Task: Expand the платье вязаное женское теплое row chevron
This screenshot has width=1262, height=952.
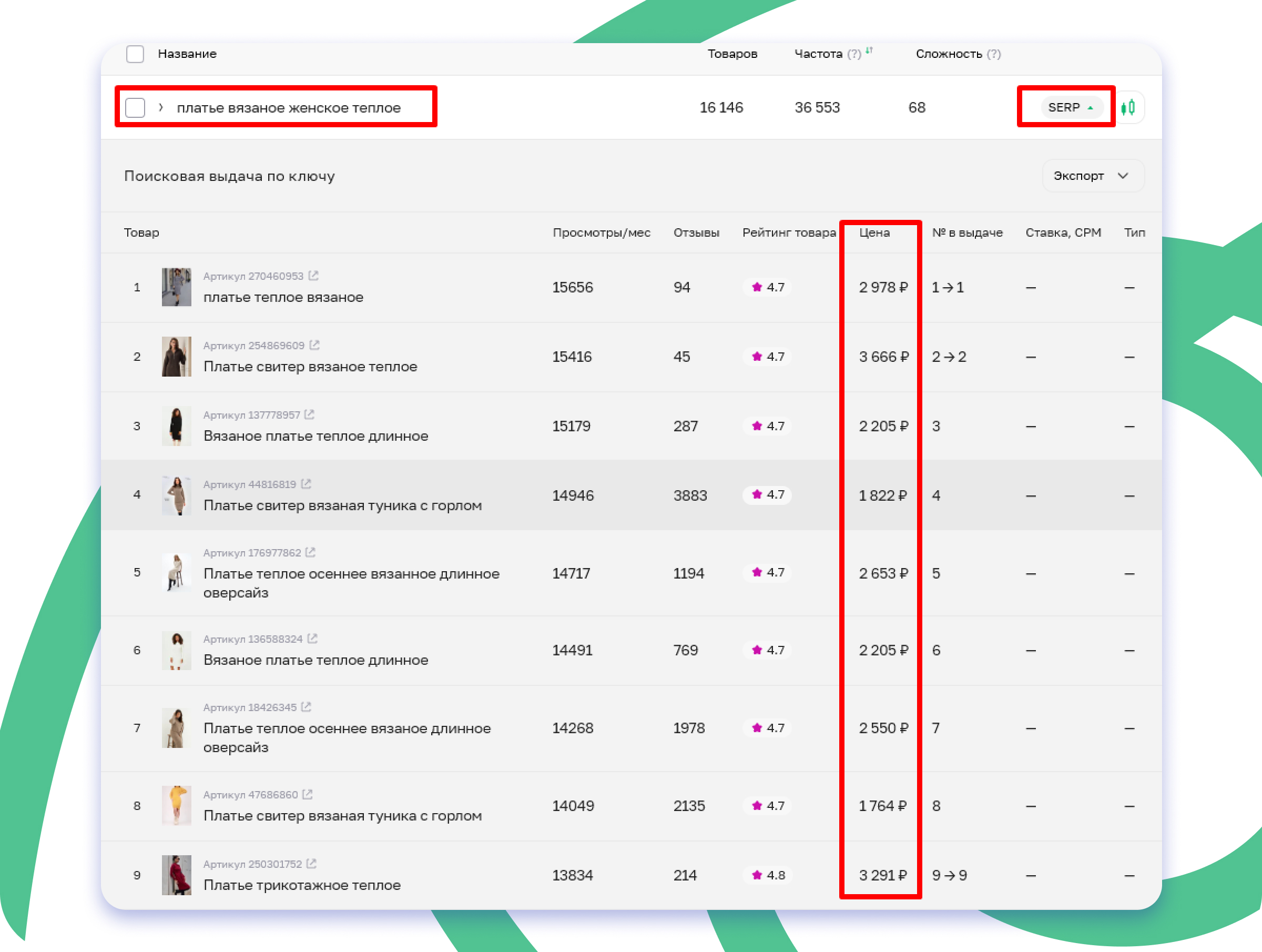Action: coord(161,107)
